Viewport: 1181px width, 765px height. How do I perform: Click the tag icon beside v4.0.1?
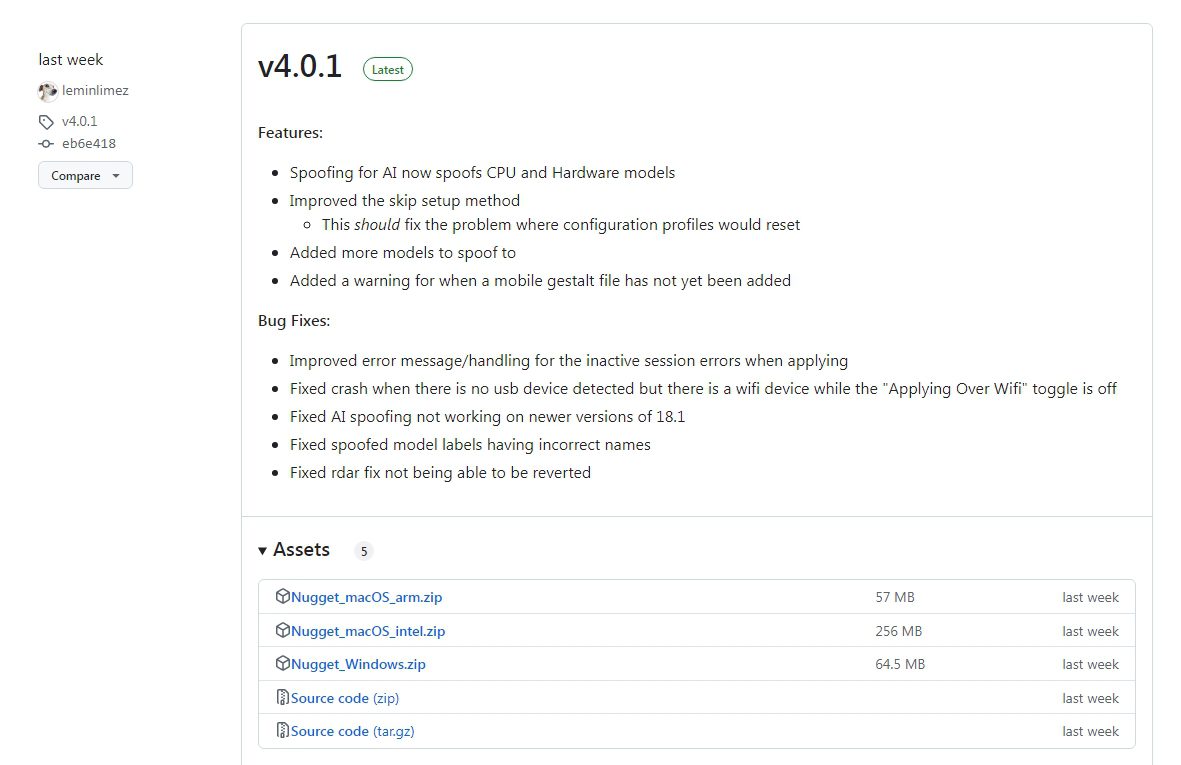tap(46, 122)
